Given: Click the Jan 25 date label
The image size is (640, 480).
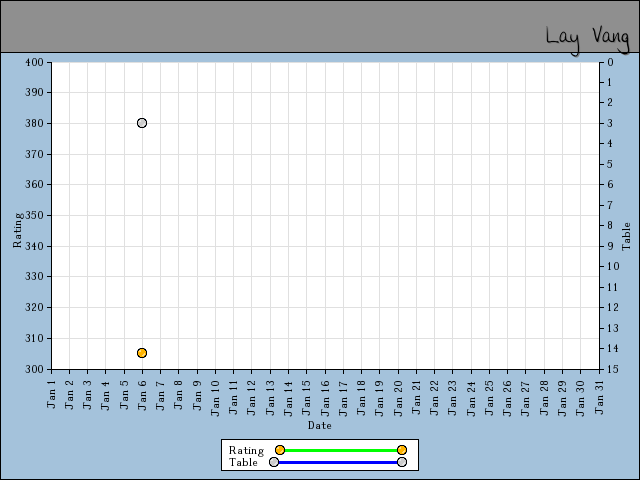Looking at the screenshot, I should point(489,398).
